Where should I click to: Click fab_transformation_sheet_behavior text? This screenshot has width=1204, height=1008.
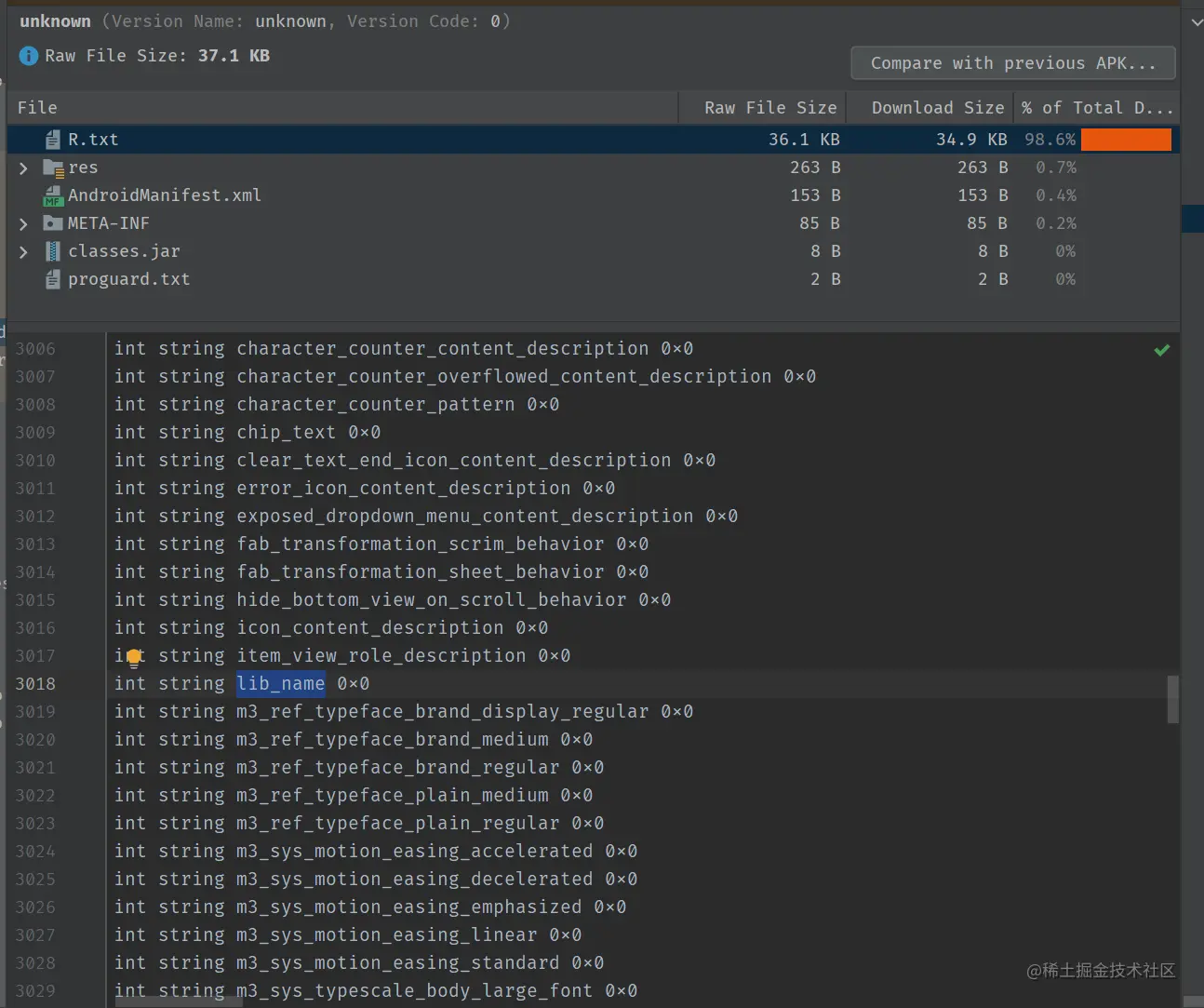click(421, 572)
